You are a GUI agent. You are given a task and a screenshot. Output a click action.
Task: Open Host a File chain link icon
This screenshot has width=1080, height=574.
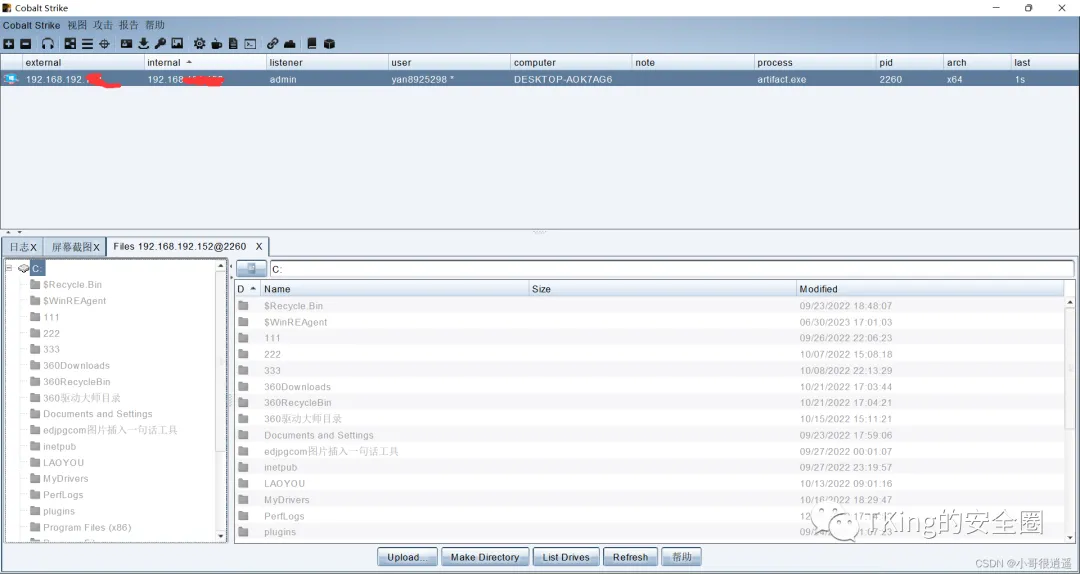click(273, 43)
